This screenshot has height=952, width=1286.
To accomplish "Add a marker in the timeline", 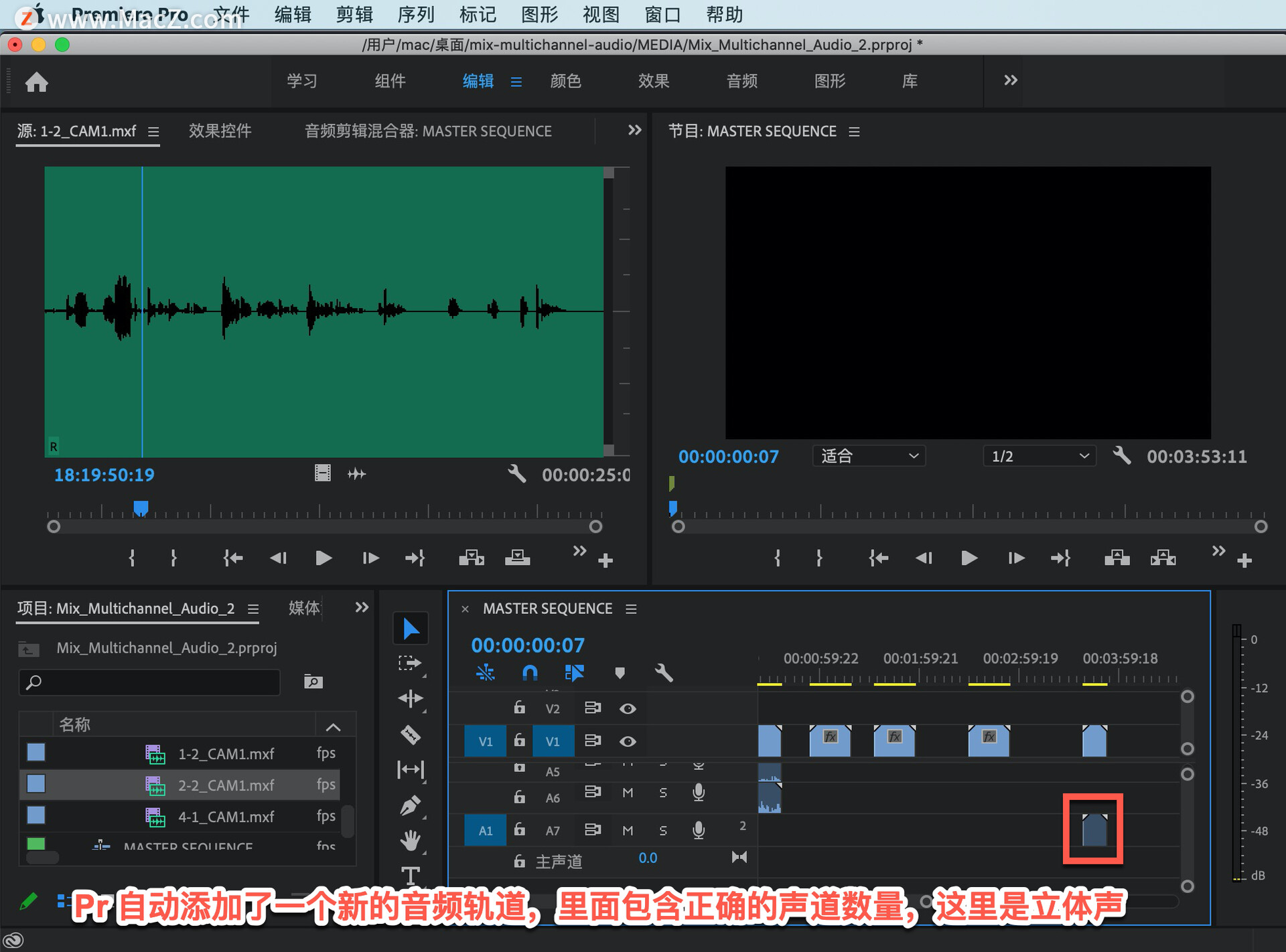I will pos(620,672).
